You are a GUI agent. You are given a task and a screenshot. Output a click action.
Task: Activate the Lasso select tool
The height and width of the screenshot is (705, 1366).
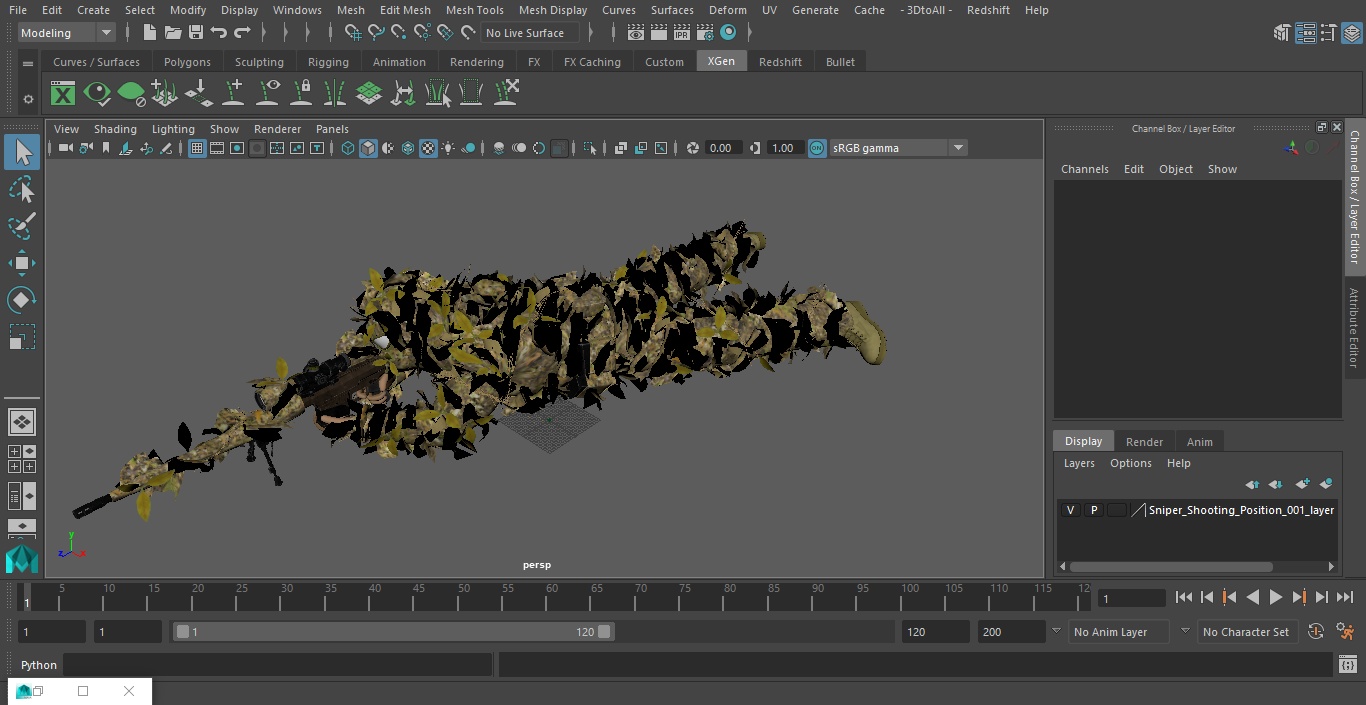point(22,189)
